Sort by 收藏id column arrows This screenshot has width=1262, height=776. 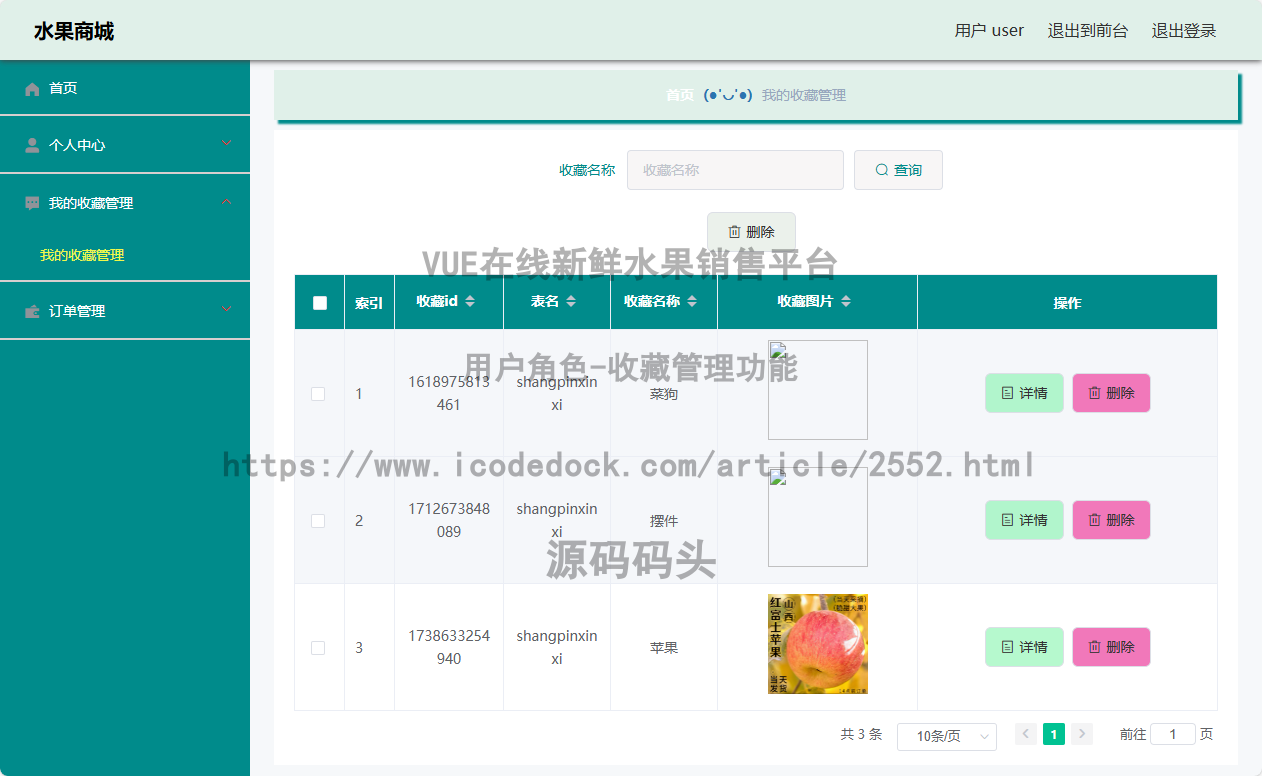tap(470, 301)
